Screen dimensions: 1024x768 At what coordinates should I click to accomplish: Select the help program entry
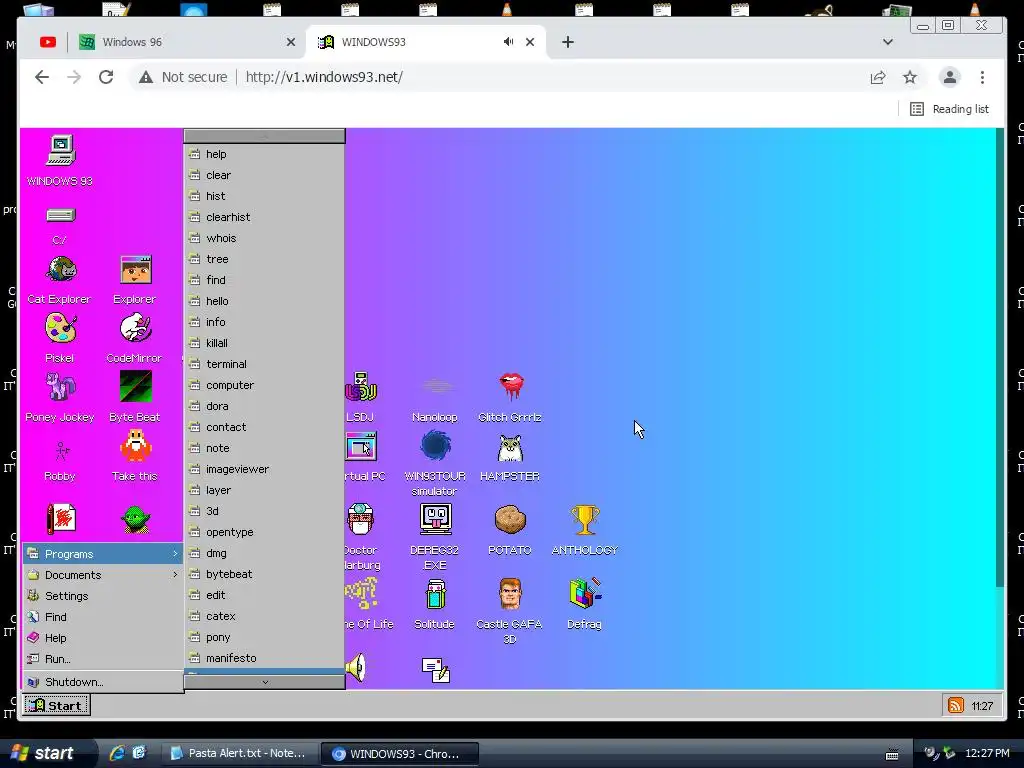point(264,154)
